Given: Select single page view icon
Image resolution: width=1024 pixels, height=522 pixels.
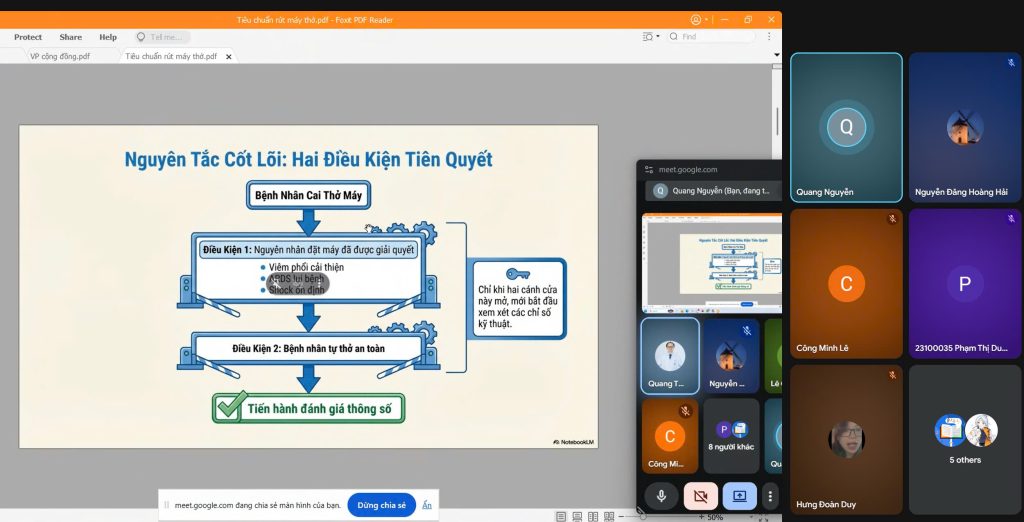Looking at the screenshot, I should 561,516.
